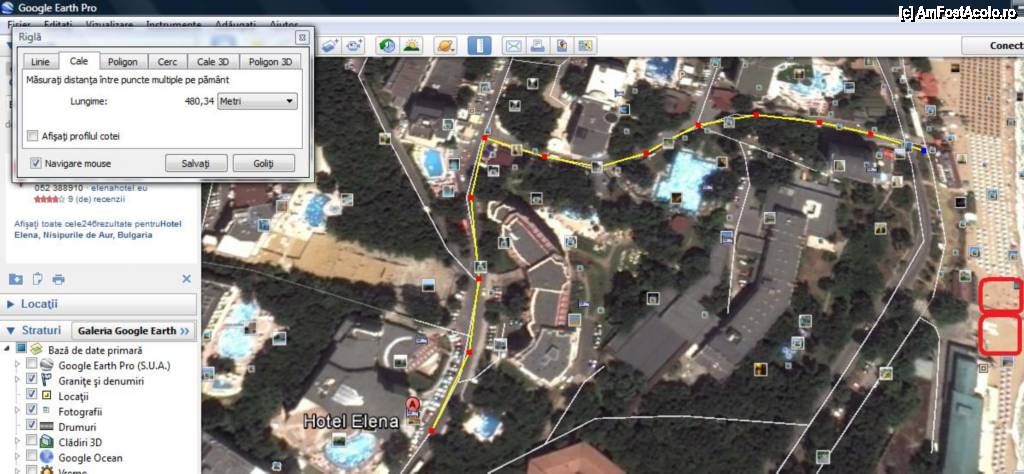Enable the Clădiri 3D layer checkbox
This screenshot has height=474, width=1024.
point(31,441)
